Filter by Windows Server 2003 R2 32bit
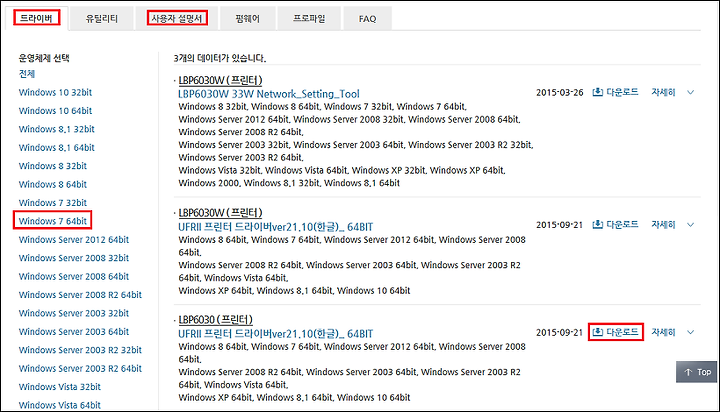Viewport: 720px width, 412px height. tap(80, 350)
